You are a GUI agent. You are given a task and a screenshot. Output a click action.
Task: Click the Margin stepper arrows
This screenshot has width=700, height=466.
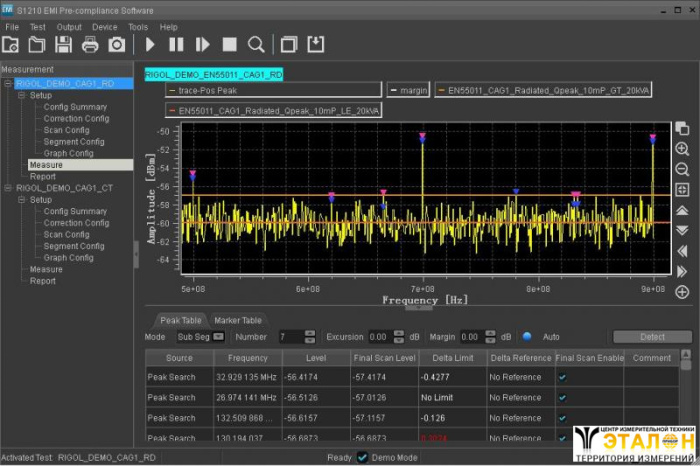490,337
